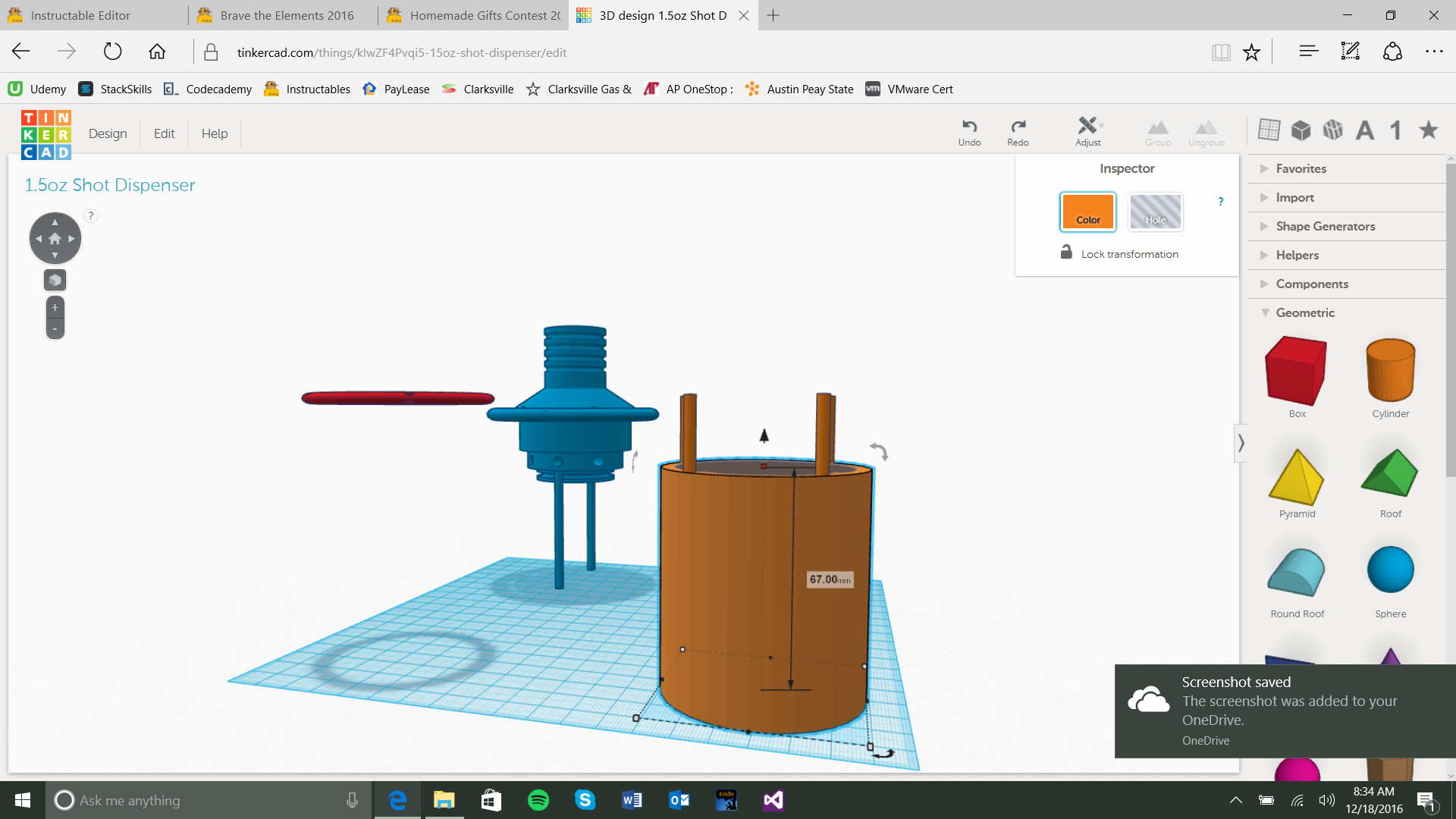Image resolution: width=1456 pixels, height=819 pixels.
Task: Collapse the shapes side panel arrow
Action: pos(1241,443)
